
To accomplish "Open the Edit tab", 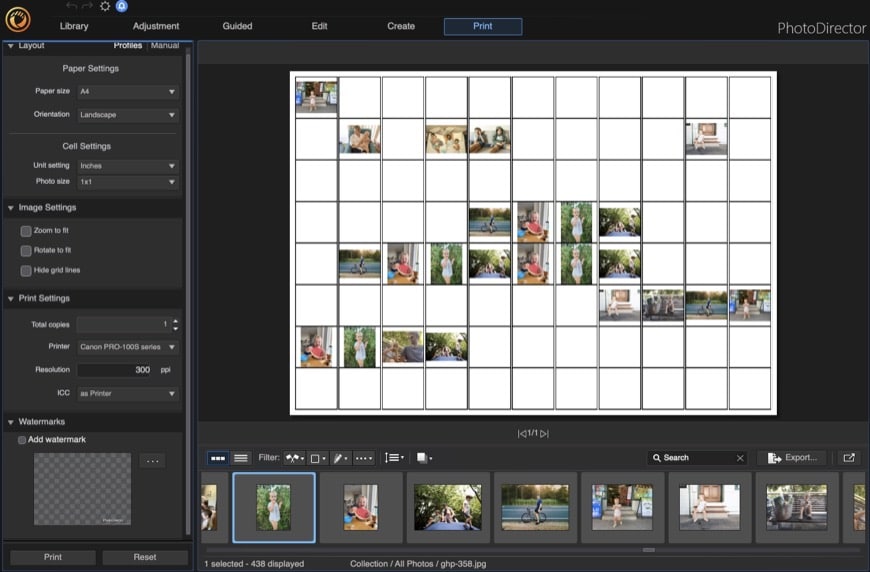I will (x=319, y=26).
